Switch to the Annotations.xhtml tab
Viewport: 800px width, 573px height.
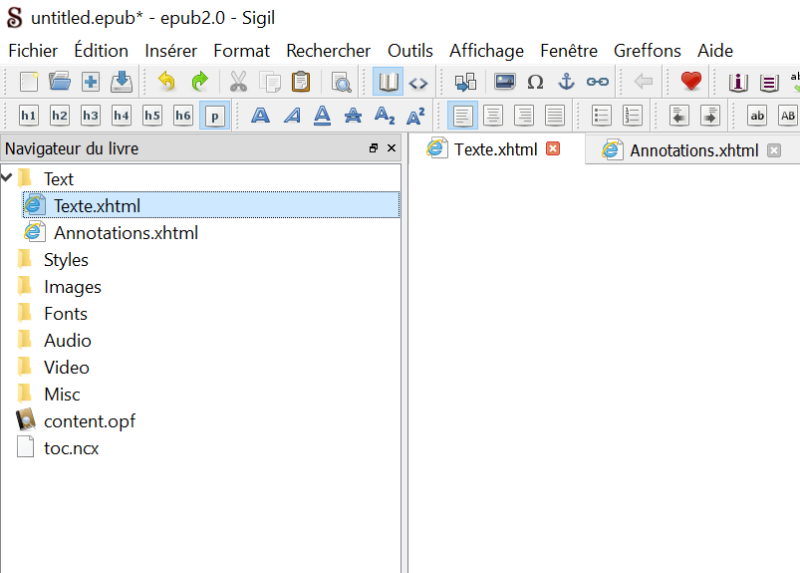(692, 150)
